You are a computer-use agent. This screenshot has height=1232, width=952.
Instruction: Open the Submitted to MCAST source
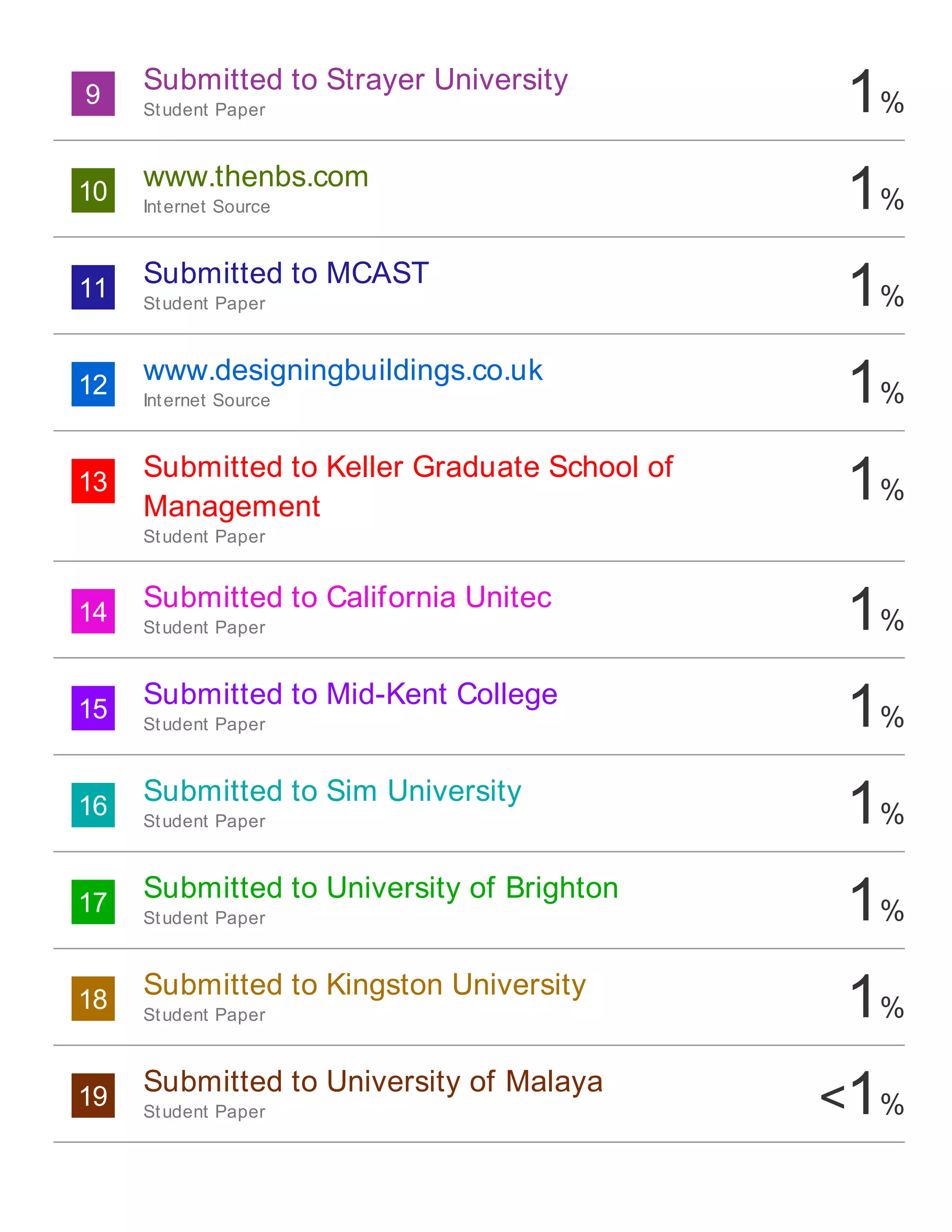pos(286,273)
